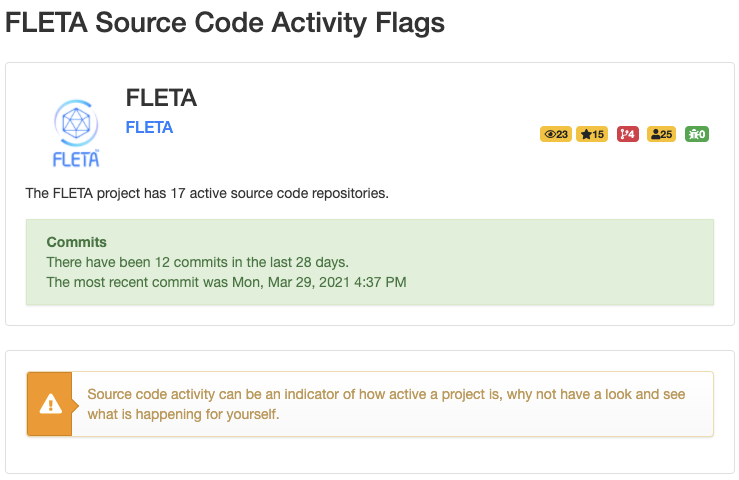Click the 17 active repositories description
Viewport: 739px width, 480px height.
[207, 192]
